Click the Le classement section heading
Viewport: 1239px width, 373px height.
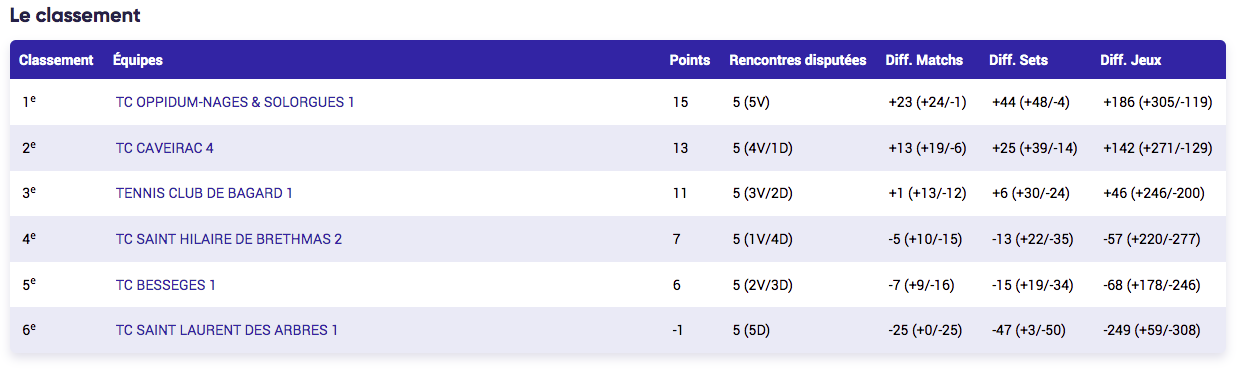pos(75,15)
